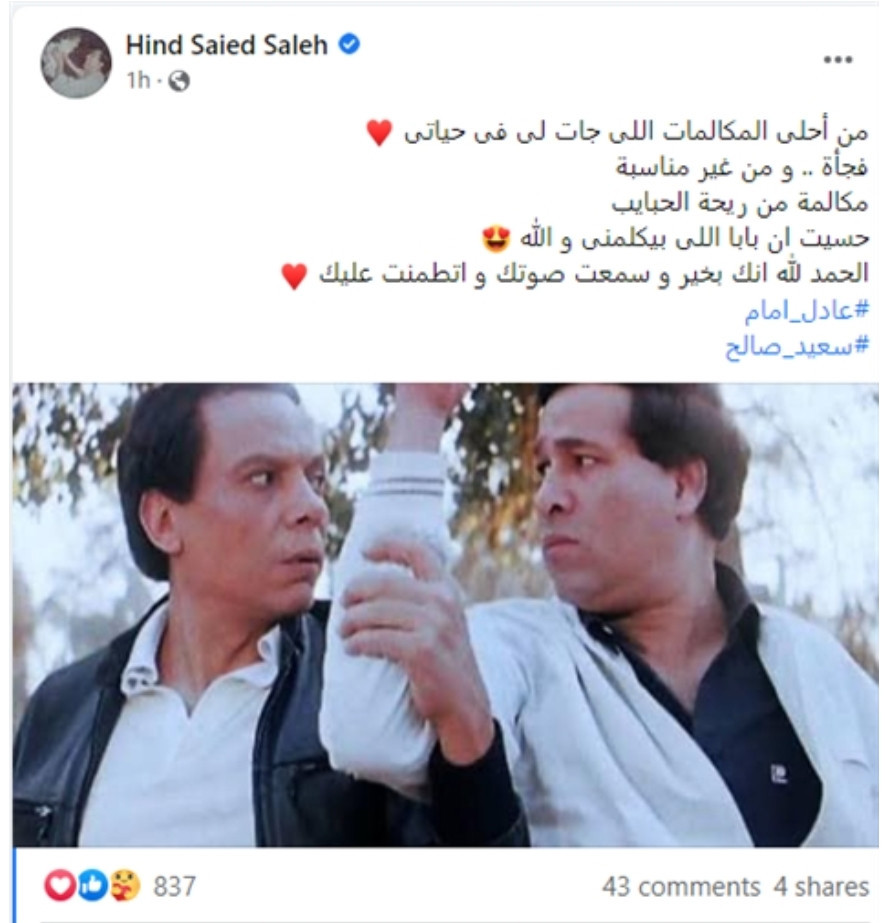Click the Love heart reaction icon

point(60,885)
